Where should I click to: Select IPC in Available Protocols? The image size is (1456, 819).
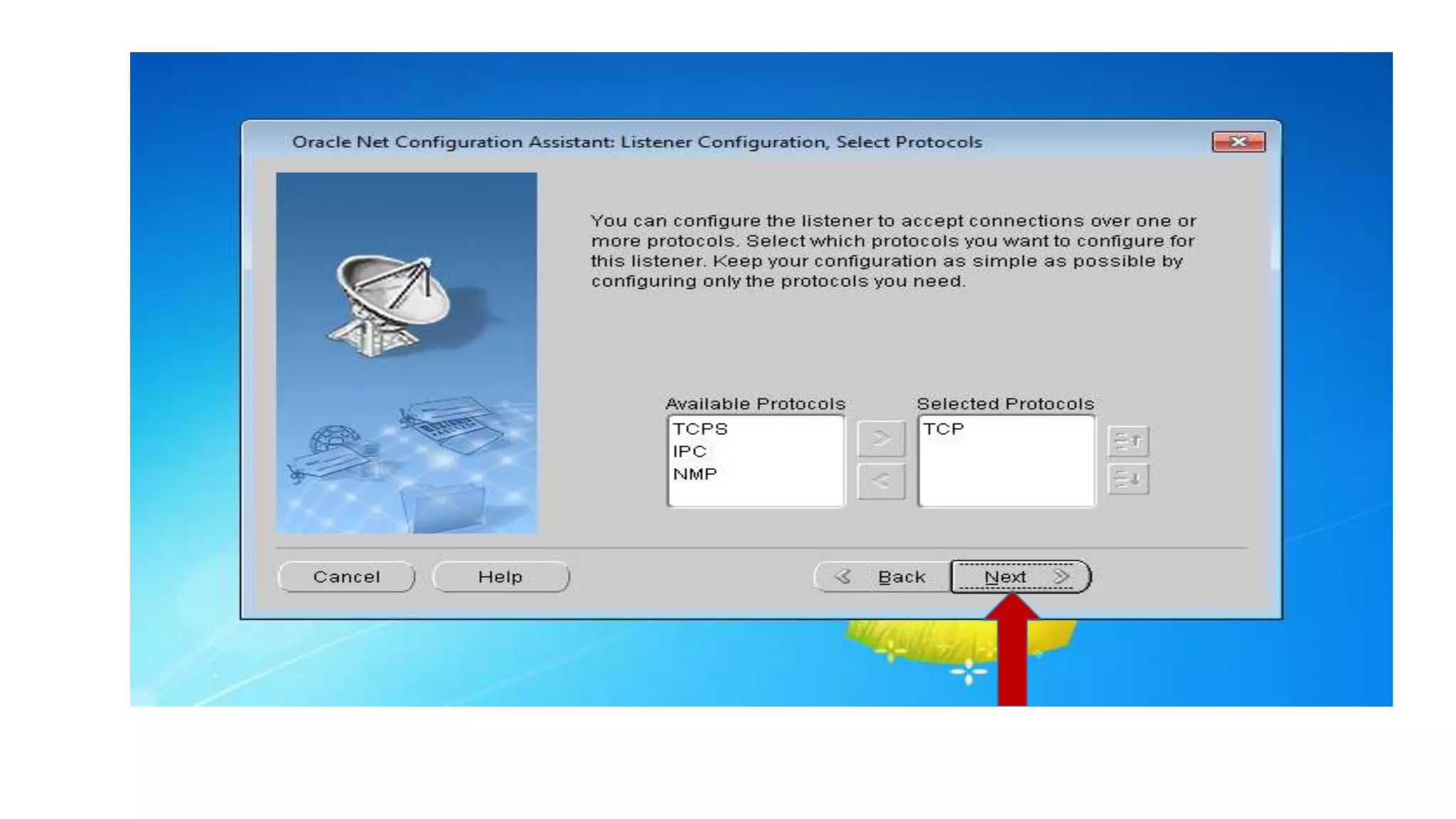click(x=690, y=451)
